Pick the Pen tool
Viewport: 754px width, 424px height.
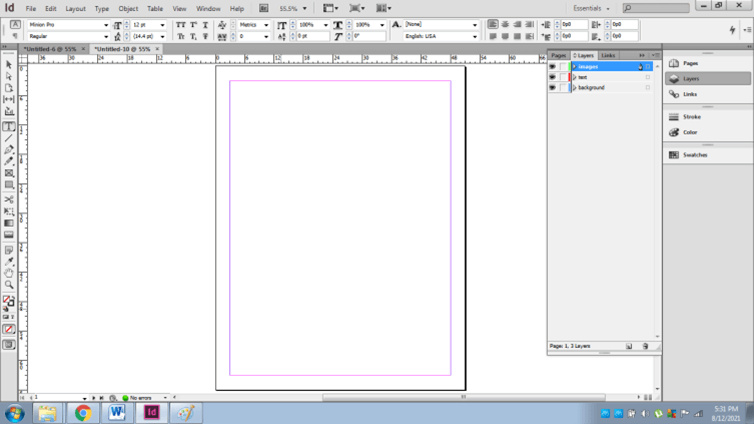(x=9, y=150)
